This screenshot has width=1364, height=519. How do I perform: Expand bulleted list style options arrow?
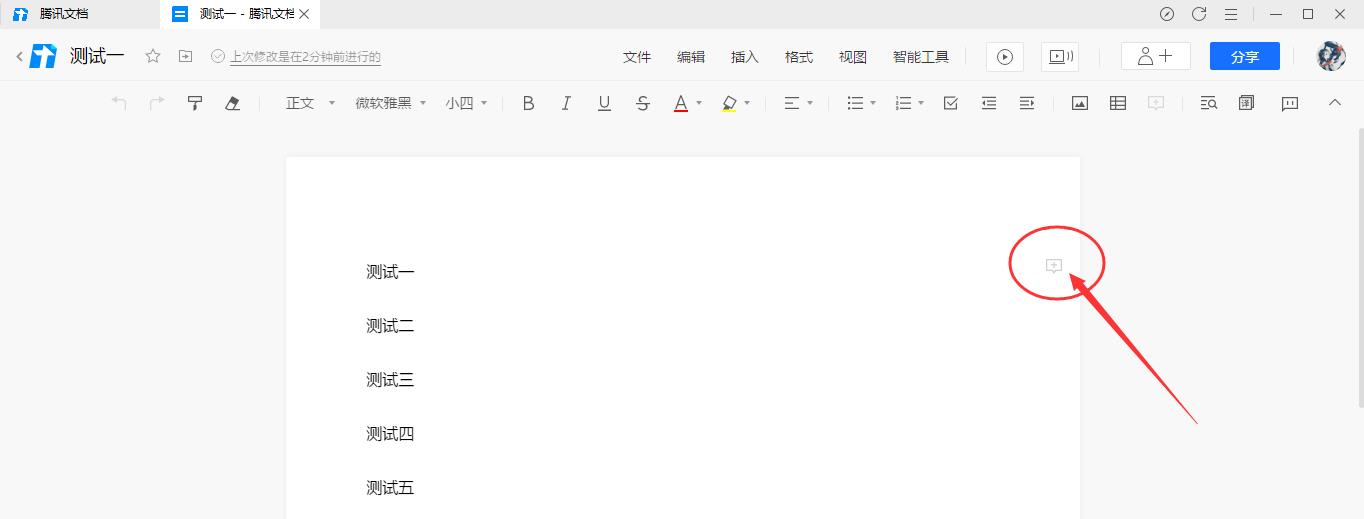pyautogui.click(x=873, y=103)
